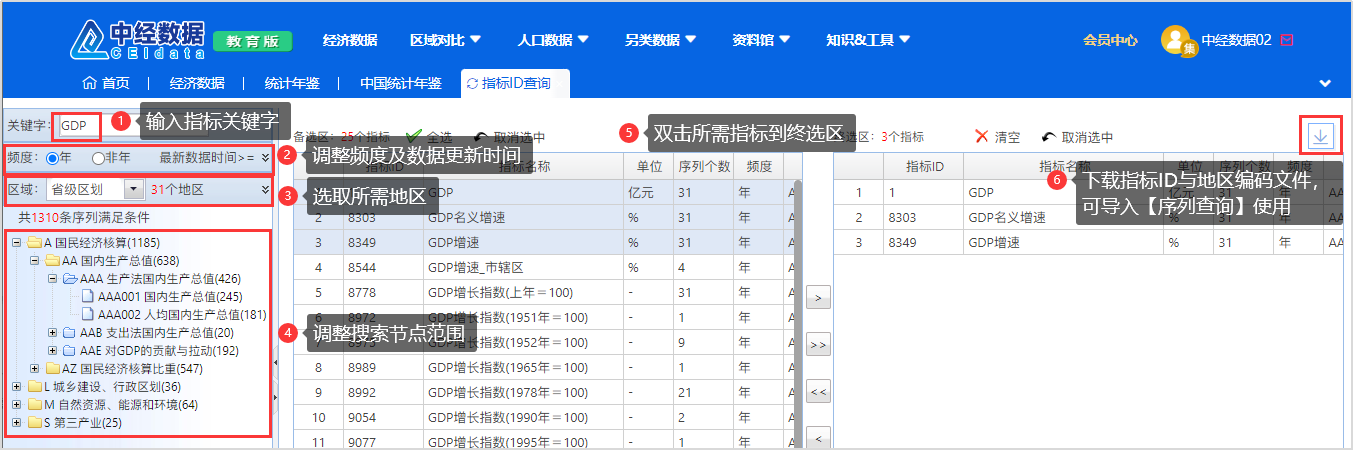Click the mail envelope icon beside username
Screen dimensions: 1356x451
click(1287, 40)
